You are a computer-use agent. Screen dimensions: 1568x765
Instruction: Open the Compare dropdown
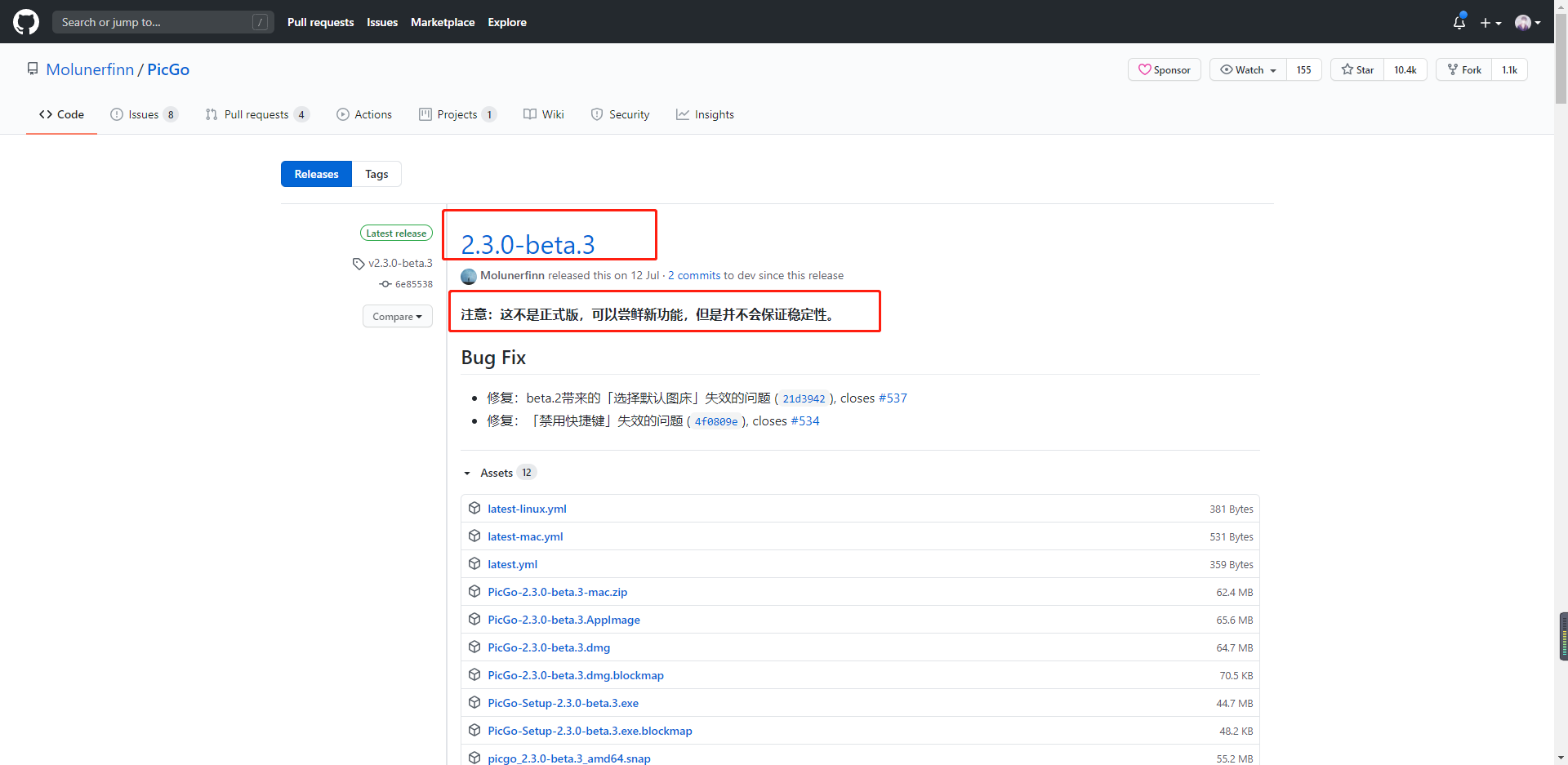[x=398, y=316]
